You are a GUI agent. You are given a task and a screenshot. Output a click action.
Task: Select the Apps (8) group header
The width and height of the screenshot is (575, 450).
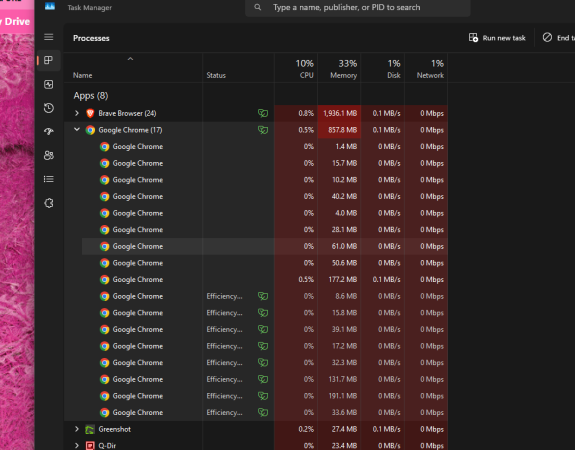tap(91, 96)
